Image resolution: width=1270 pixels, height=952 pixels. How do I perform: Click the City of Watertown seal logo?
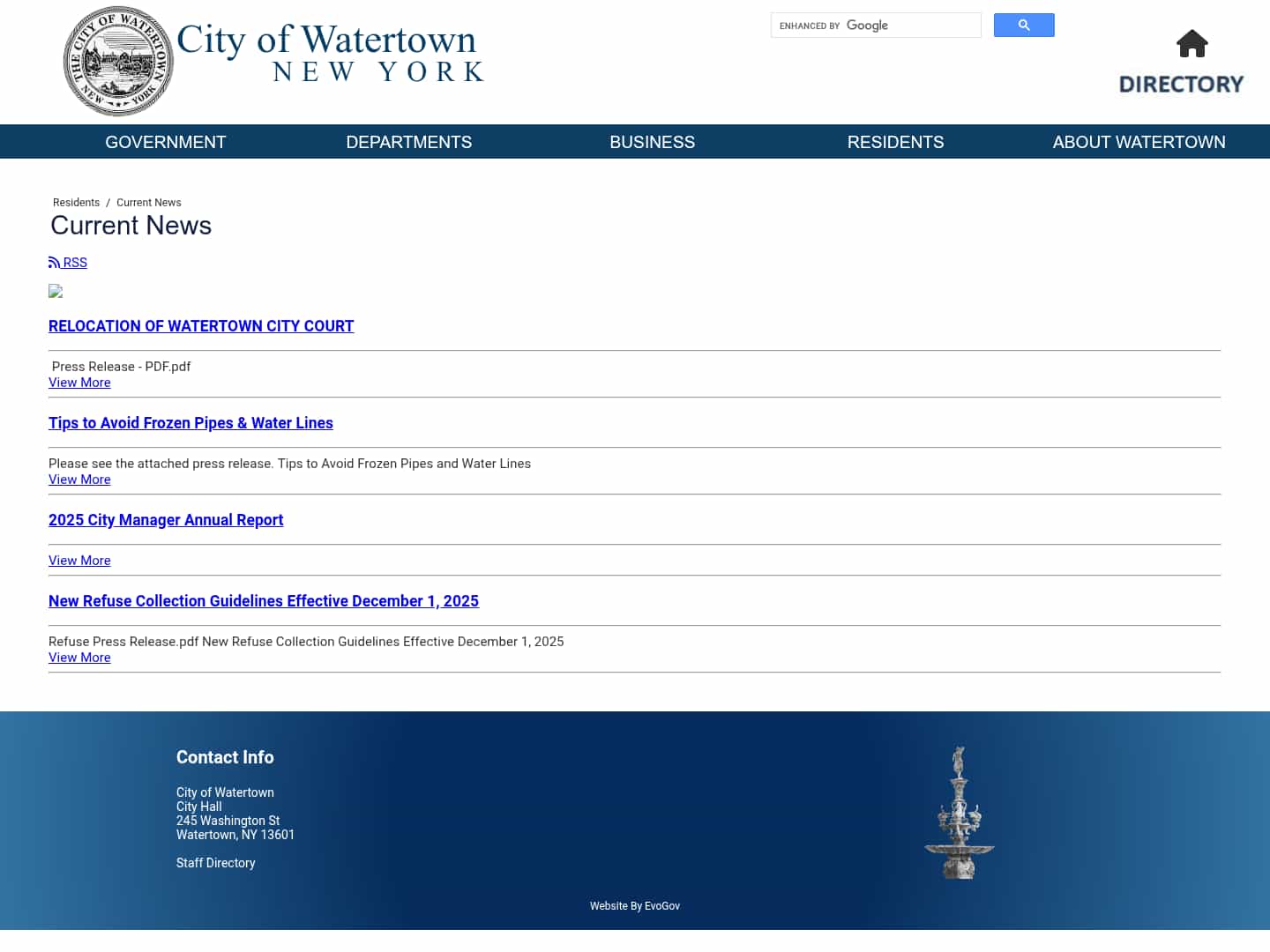click(118, 61)
